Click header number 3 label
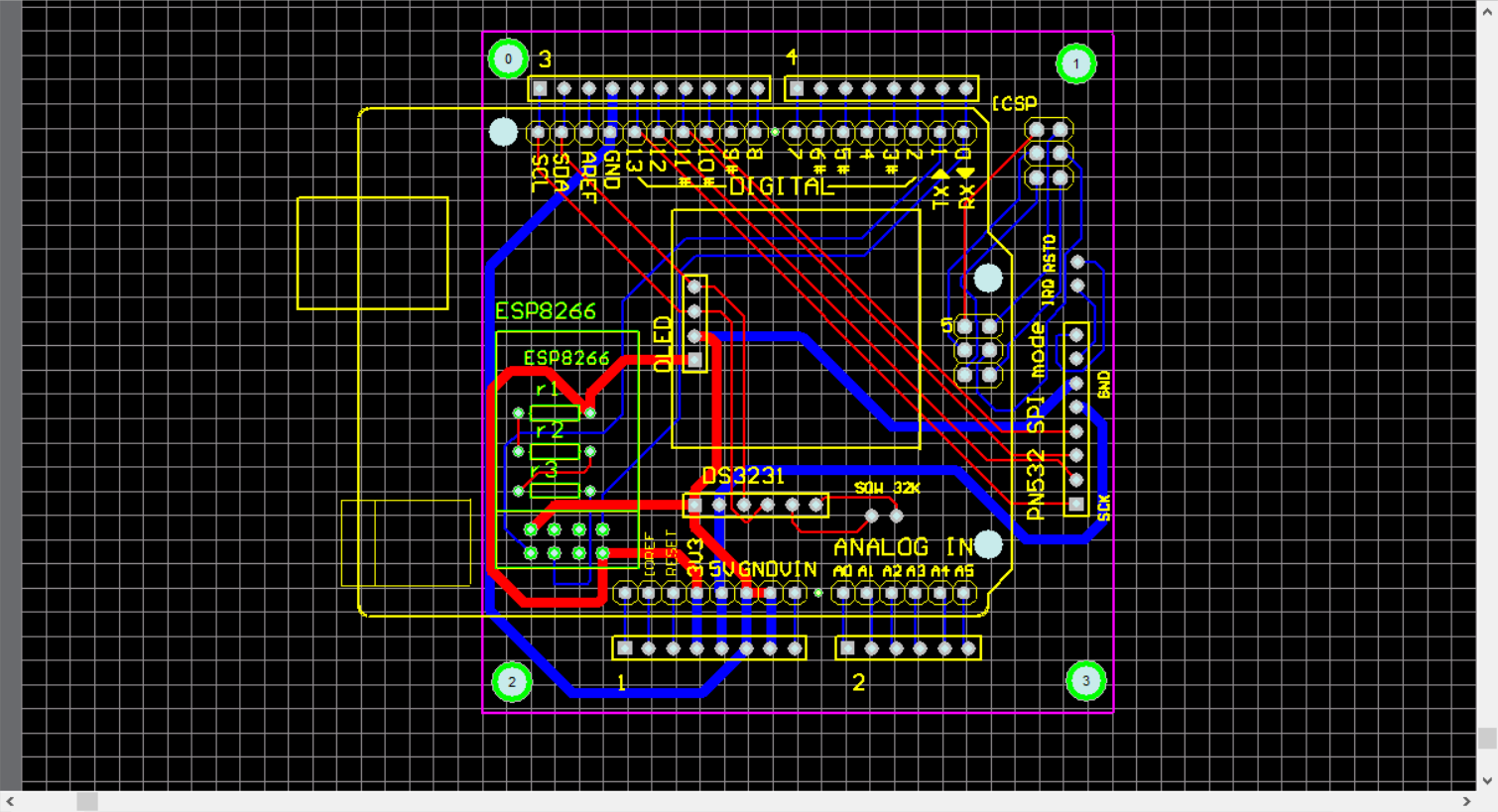The width and height of the screenshot is (1498, 812). [545, 59]
